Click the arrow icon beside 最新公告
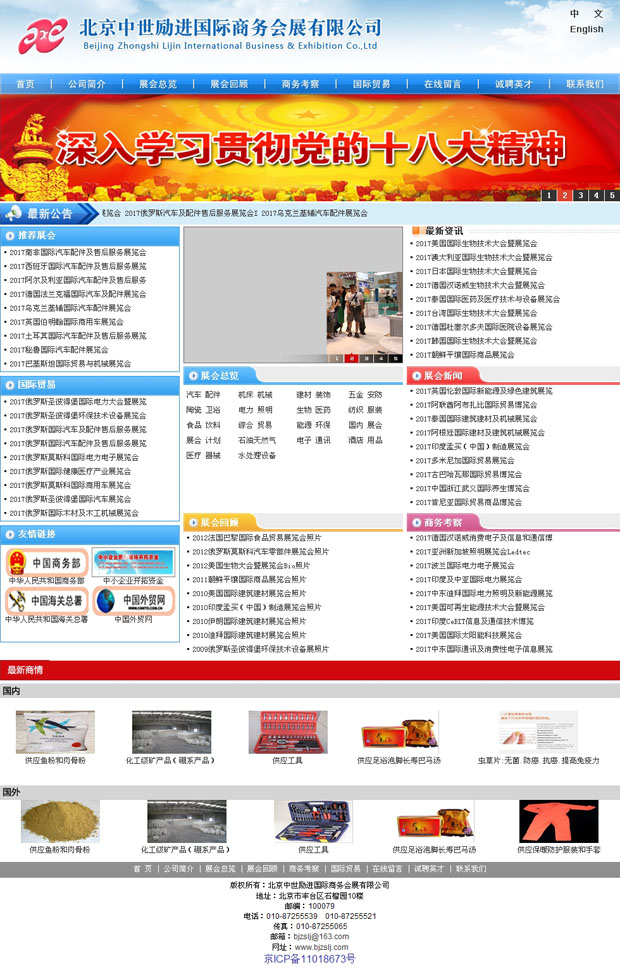The width and height of the screenshot is (620, 967). pos(13,213)
